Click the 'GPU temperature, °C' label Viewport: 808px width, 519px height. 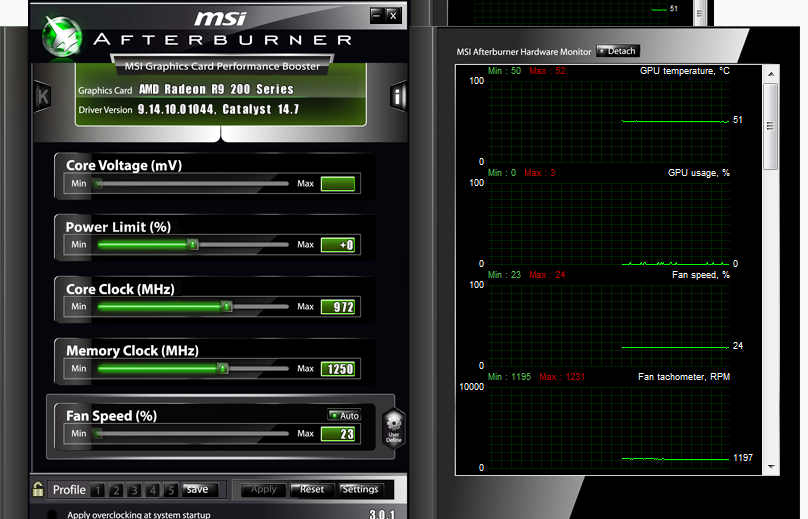click(x=685, y=71)
